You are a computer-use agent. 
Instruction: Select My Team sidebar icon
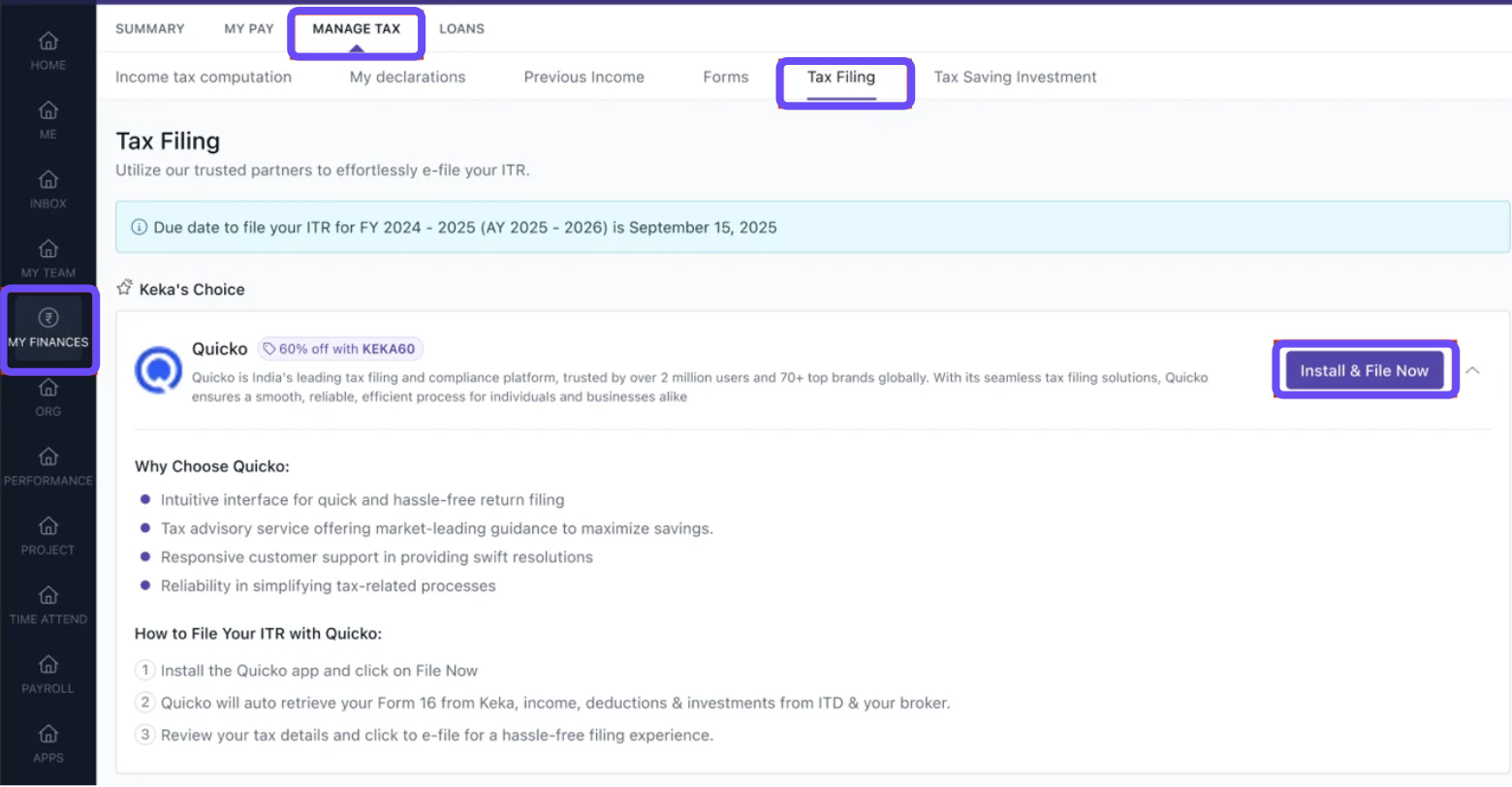(47, 250)
